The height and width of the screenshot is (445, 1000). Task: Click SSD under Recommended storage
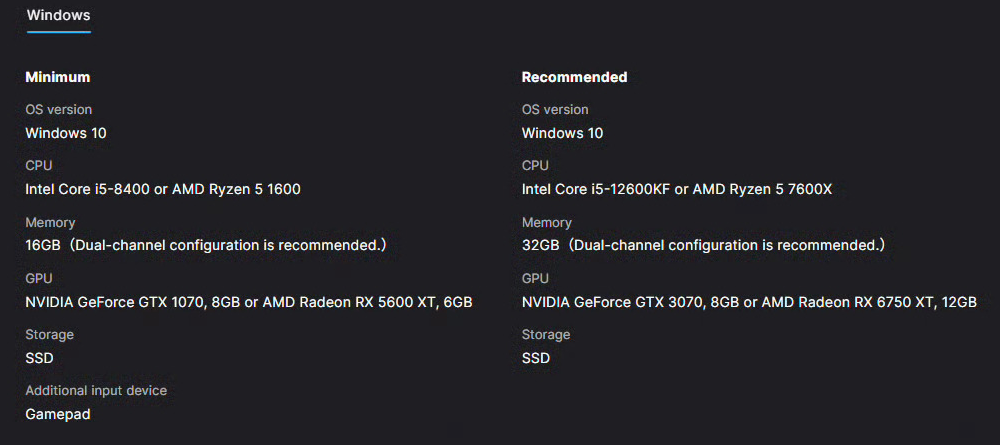pos(536,358)
